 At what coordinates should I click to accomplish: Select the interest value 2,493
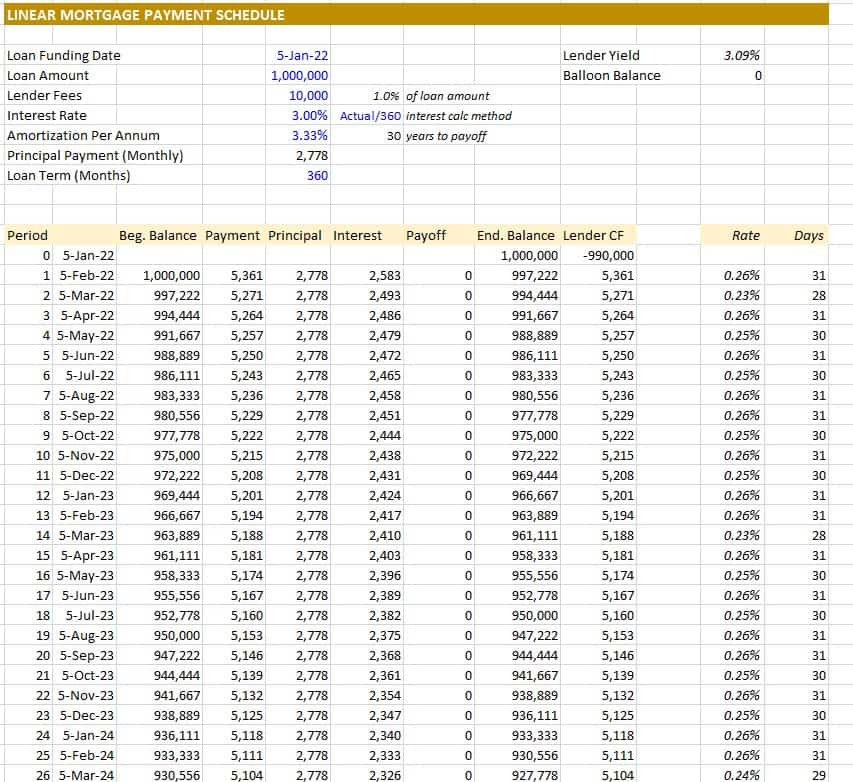[385, 296]
